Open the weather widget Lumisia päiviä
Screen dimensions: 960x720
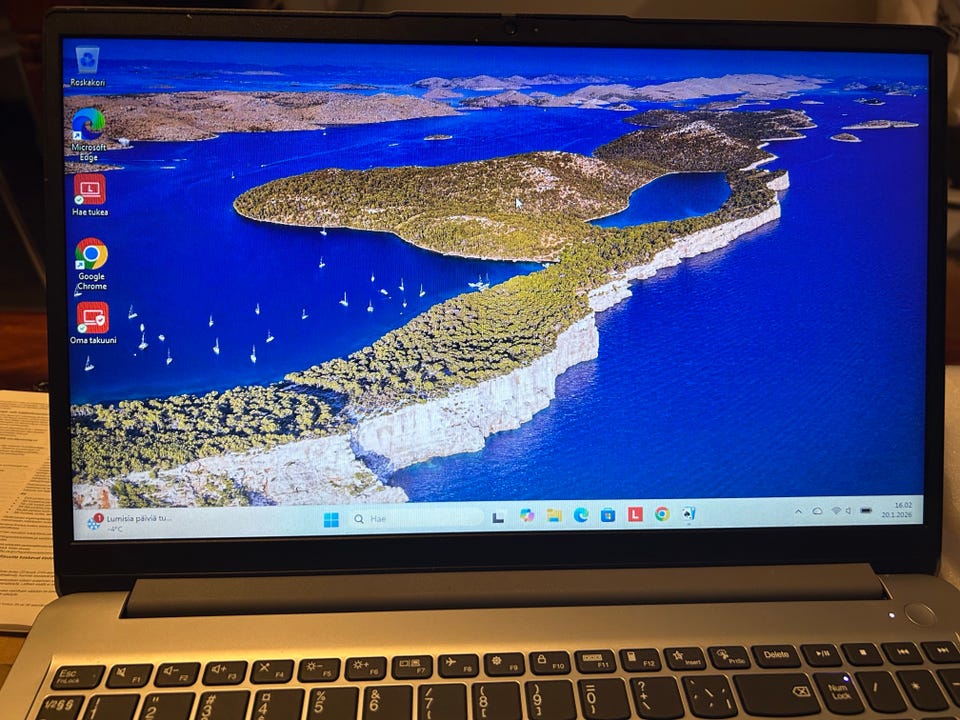pyautogui.click(x=131, y=522)
